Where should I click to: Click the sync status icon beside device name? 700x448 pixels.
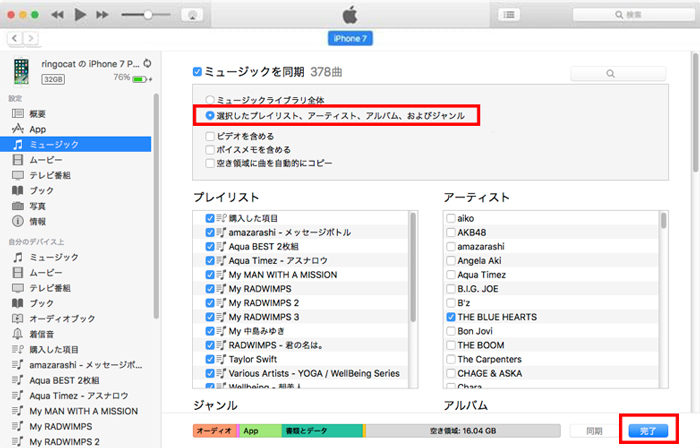(147, 64)
